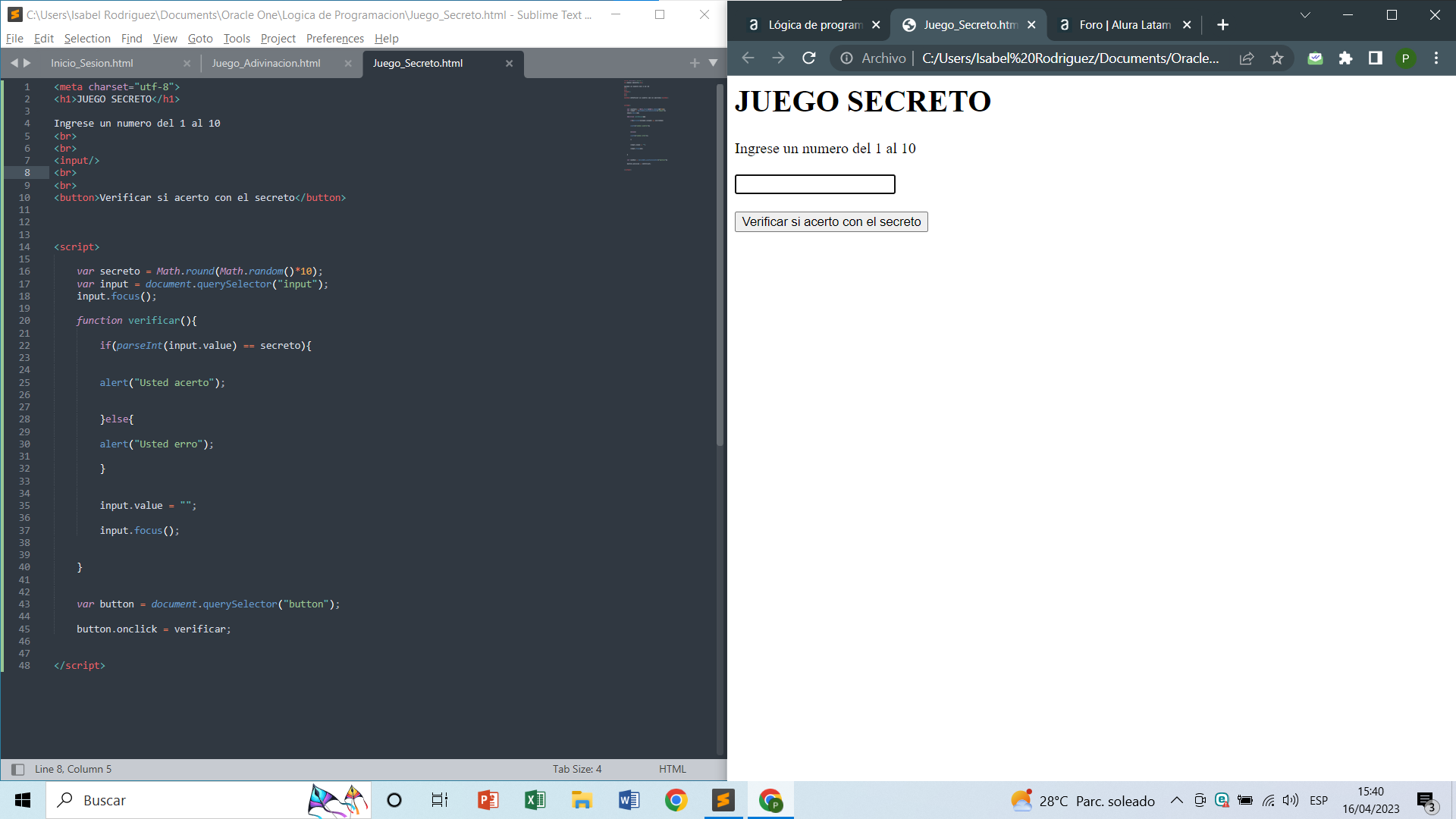The image size is (1456, 819).
Task: Toggle the Chrome side panel
Action: 1375,58
